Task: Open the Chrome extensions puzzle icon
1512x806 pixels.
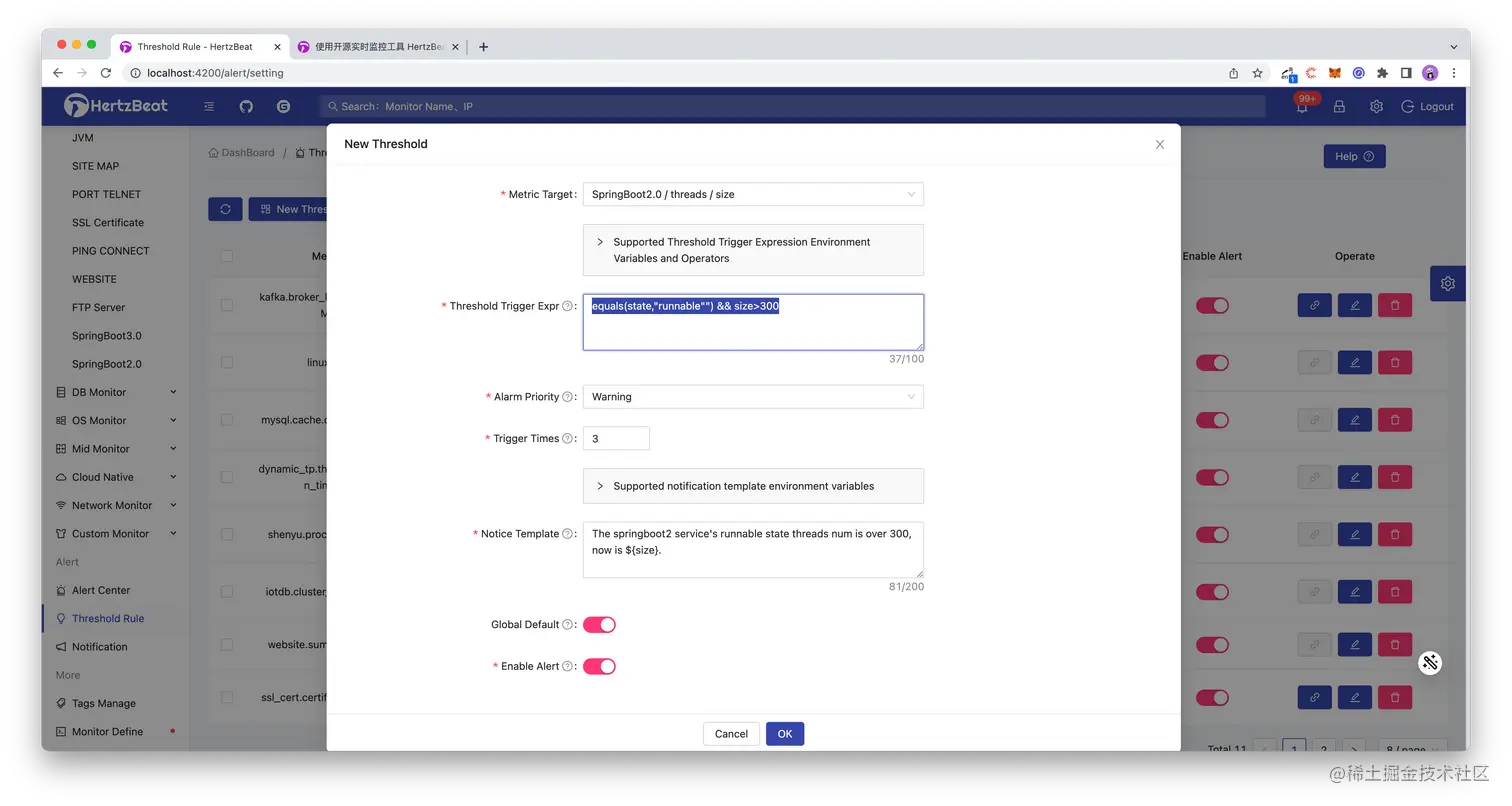Action: (1382, 73)
